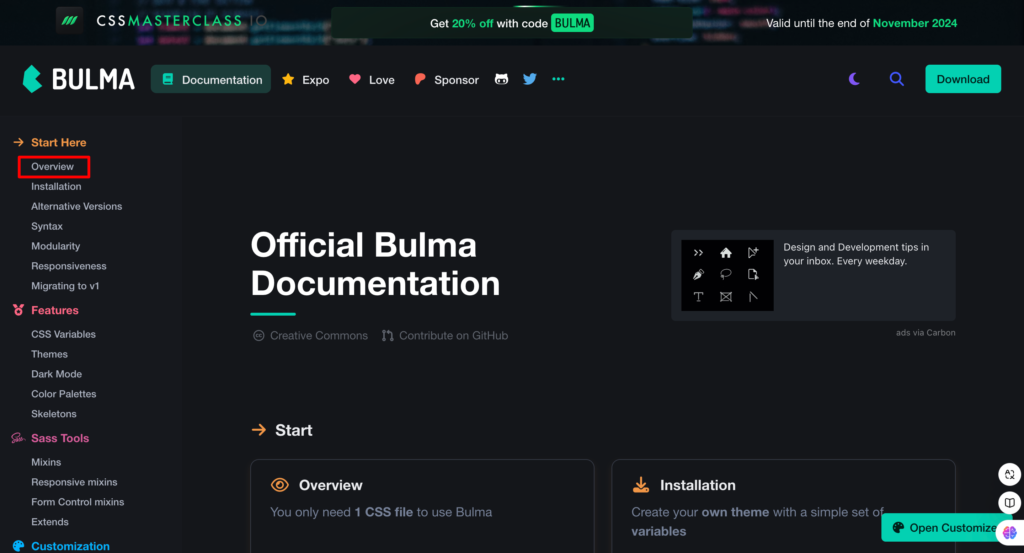Open the Creative Commons link
The height and width of the screenshot is (553, 1024).
(x=310, y=336)
